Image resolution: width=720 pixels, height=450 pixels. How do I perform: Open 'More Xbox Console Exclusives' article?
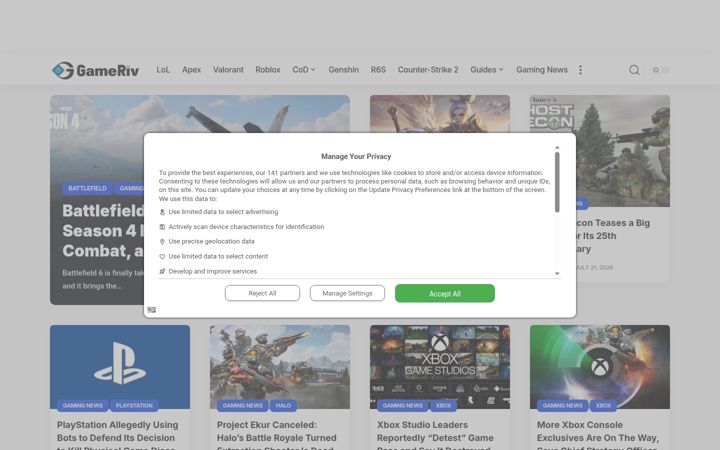coord(598,435)
